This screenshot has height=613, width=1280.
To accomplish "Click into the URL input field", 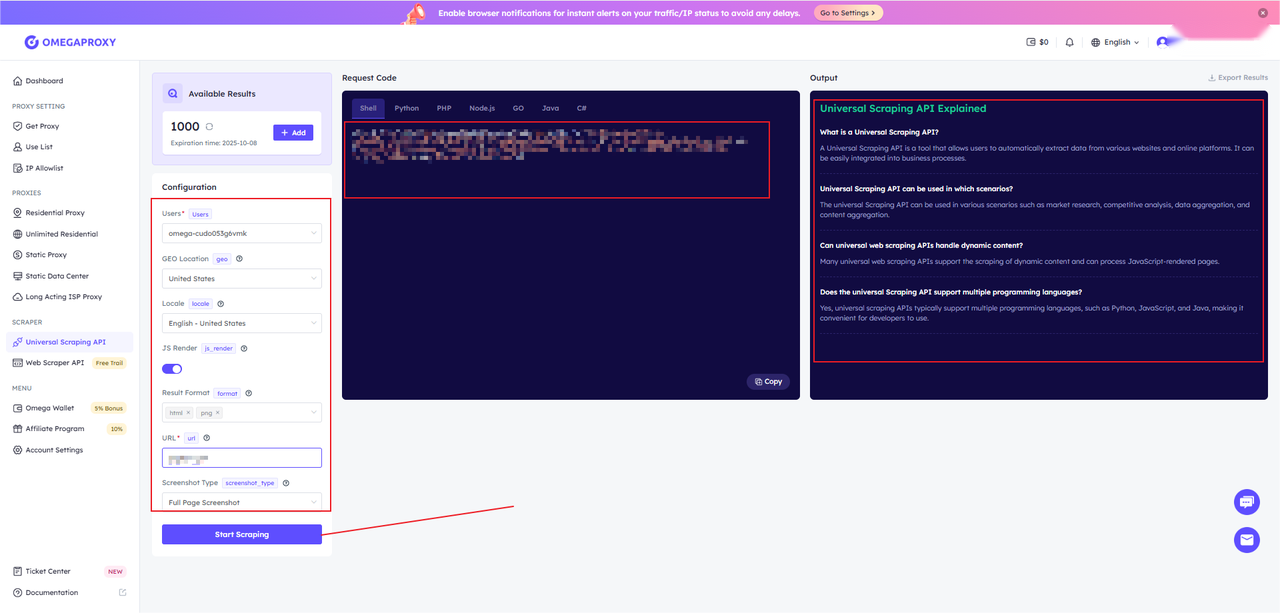I will coord(241,458).
